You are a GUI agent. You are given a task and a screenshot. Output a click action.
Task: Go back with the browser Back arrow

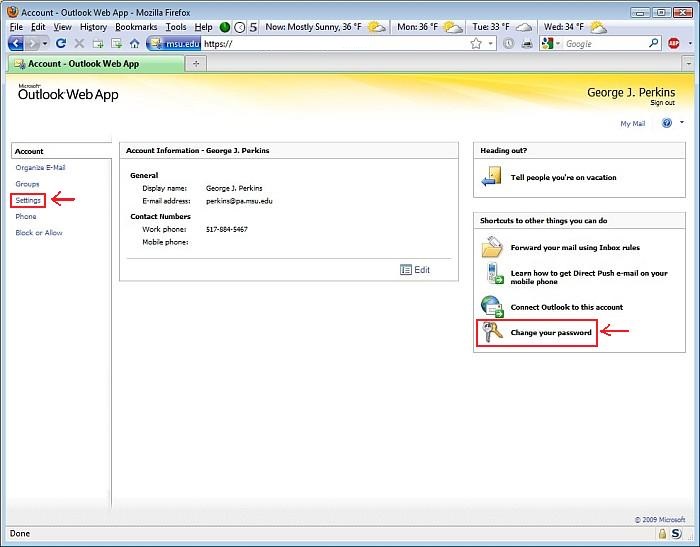tap(15, 43)
